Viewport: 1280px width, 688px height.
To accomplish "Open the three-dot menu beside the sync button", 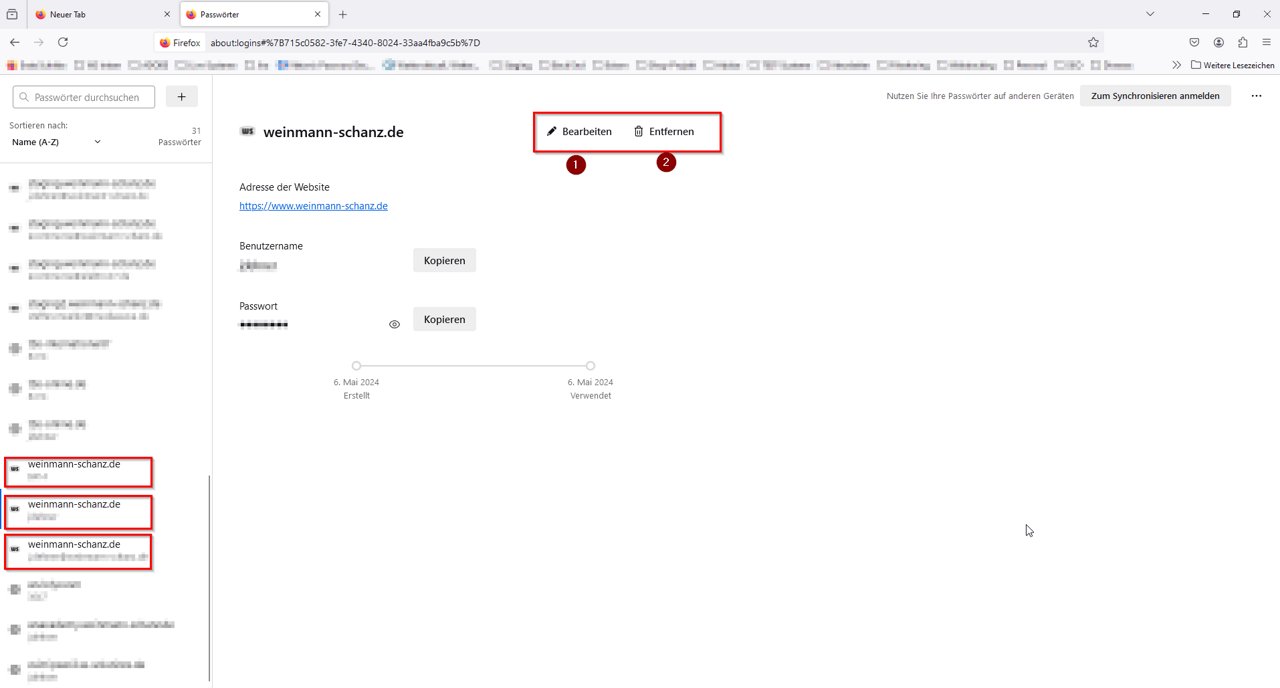I will click(x=1257, y=96).
